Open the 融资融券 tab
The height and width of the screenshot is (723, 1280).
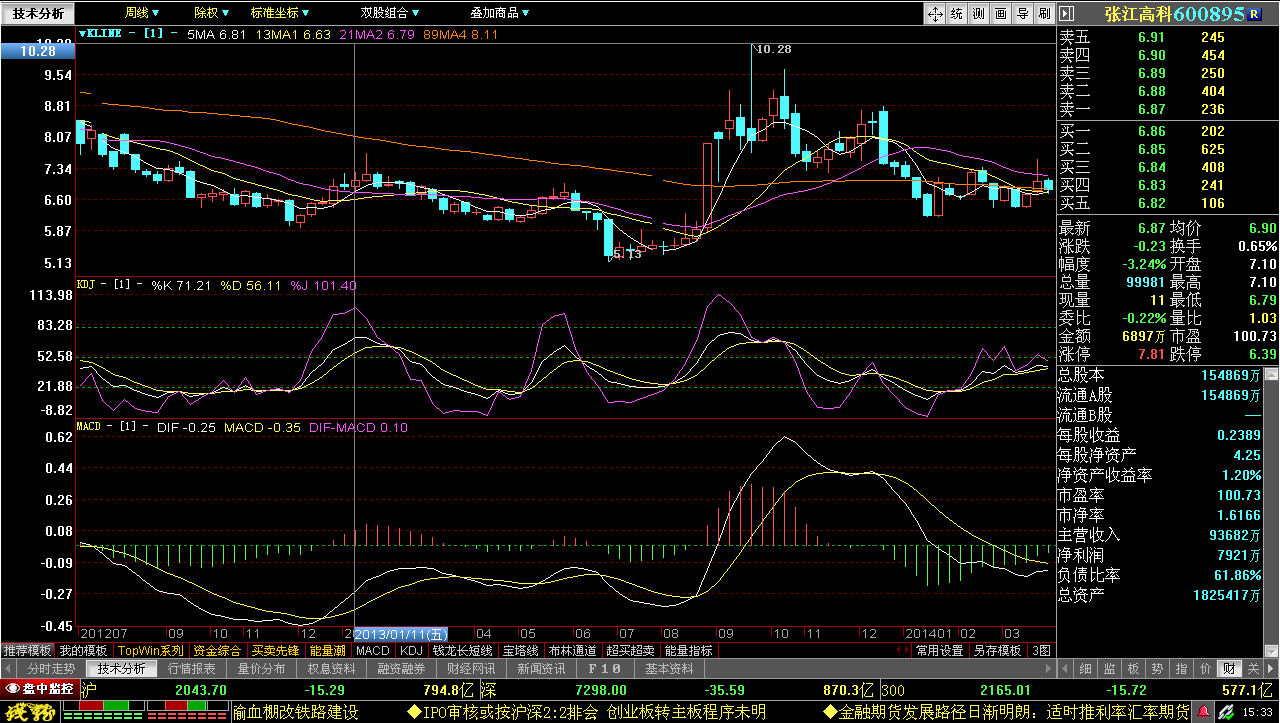[401, 669]
